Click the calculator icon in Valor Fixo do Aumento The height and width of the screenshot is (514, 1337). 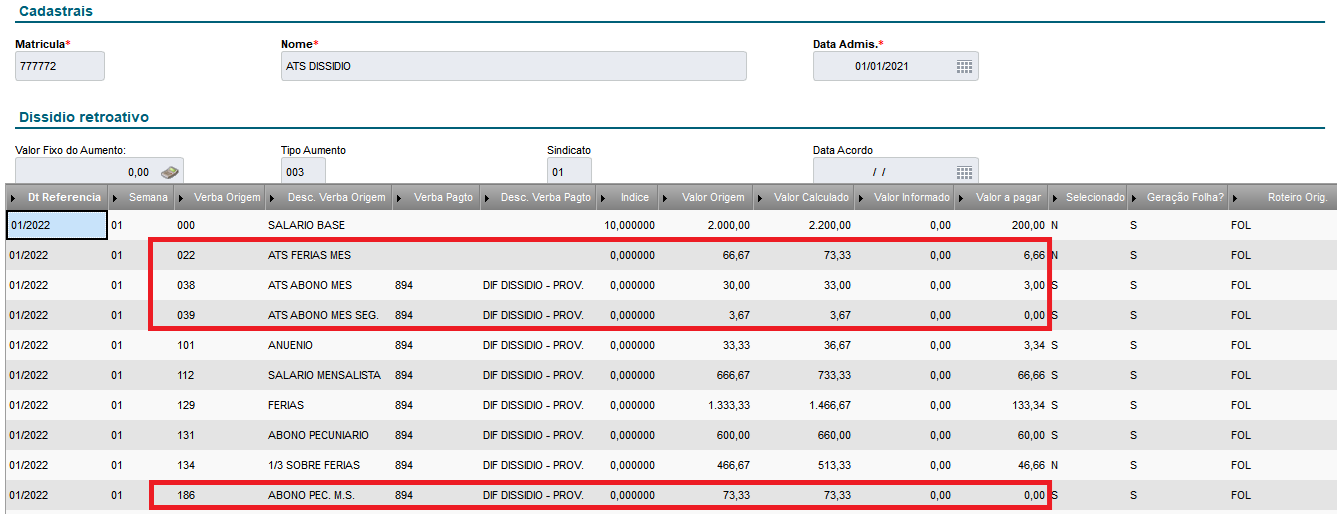pyautogui.click(x=169, y=173)
